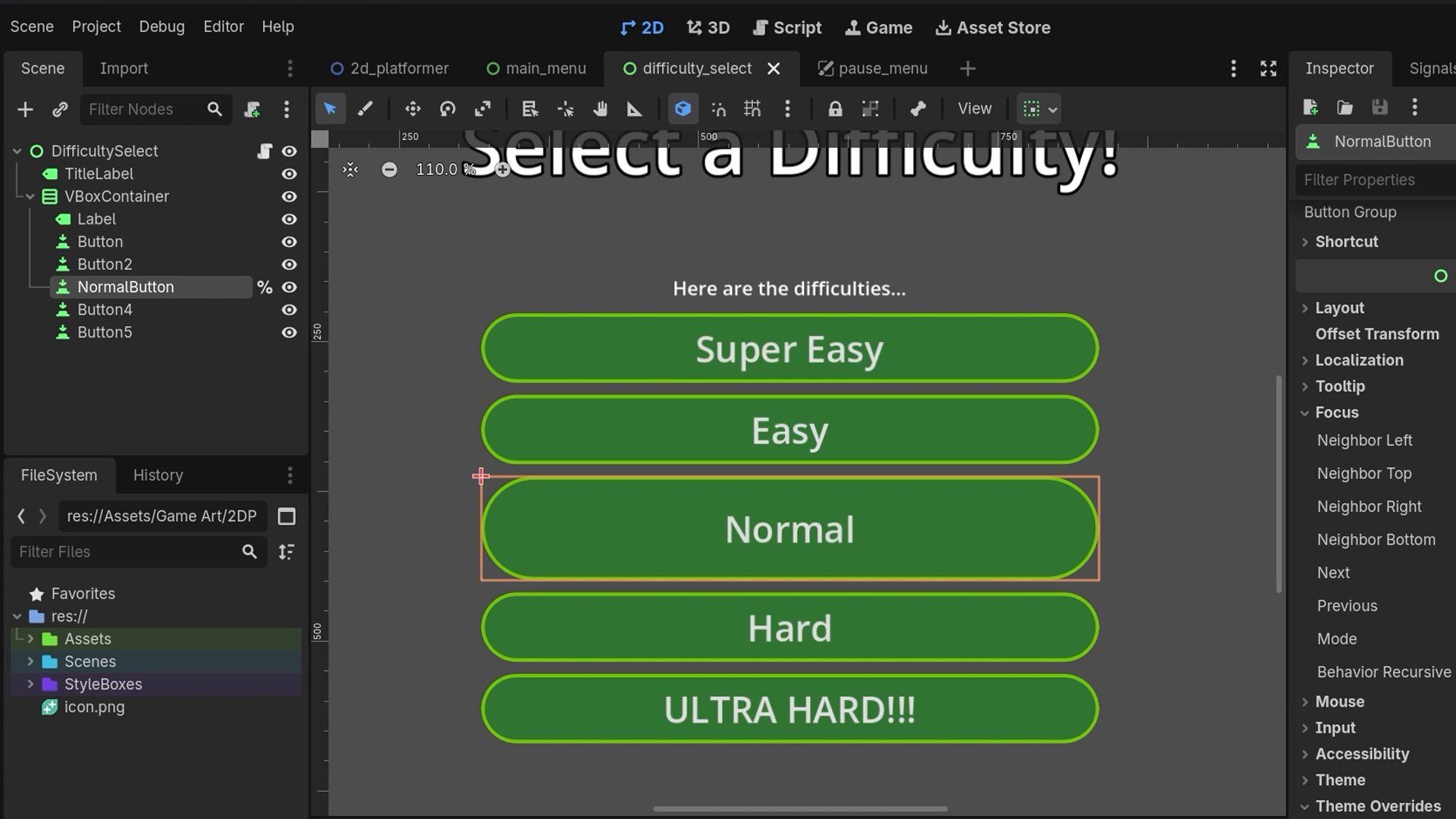Activate the Move Mode tool
This screenshot has width=1456, height=819.
point(413,108)
